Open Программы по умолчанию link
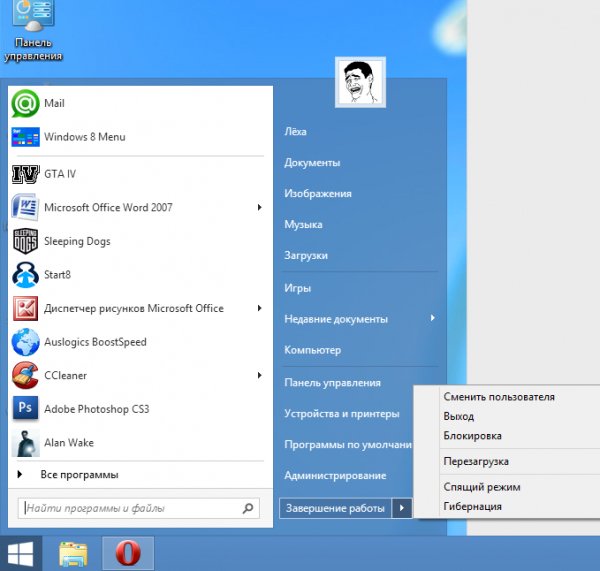 click(x=348, y=445)
